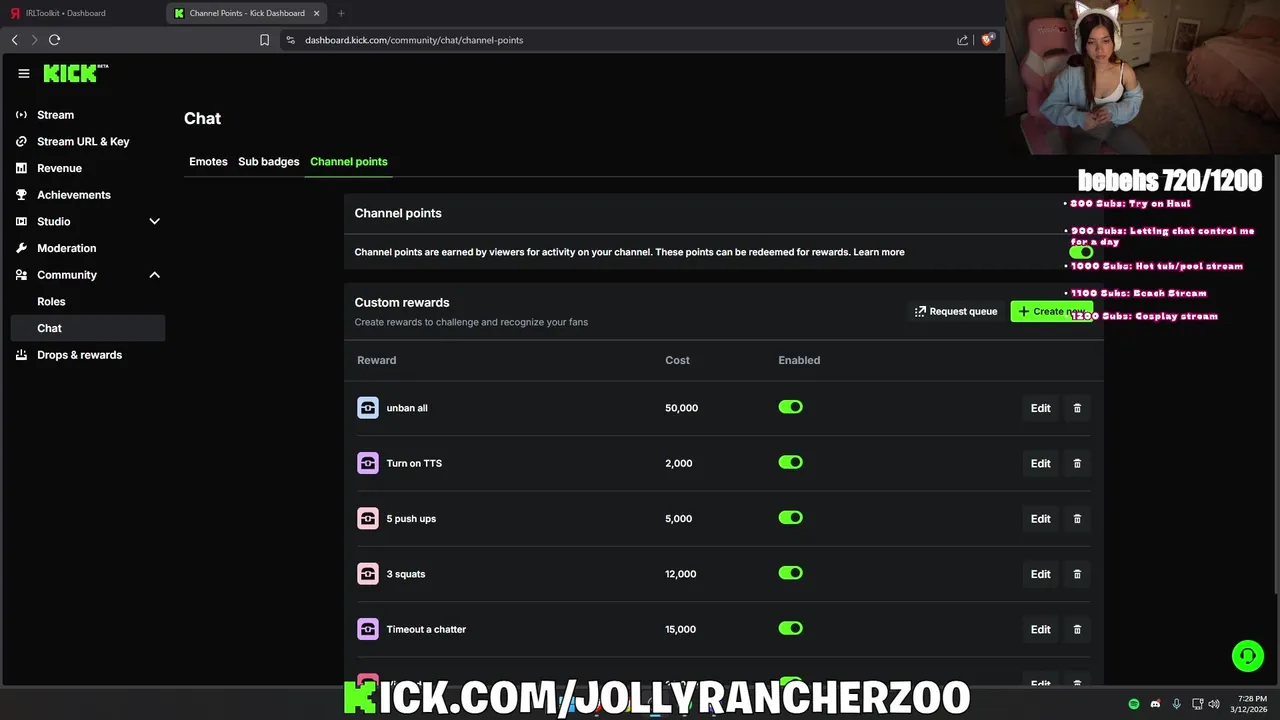Click the Timeout a chatter reward icon
Screen dimensions: 1280x720
pyautogui.click(x=368, y=629)
